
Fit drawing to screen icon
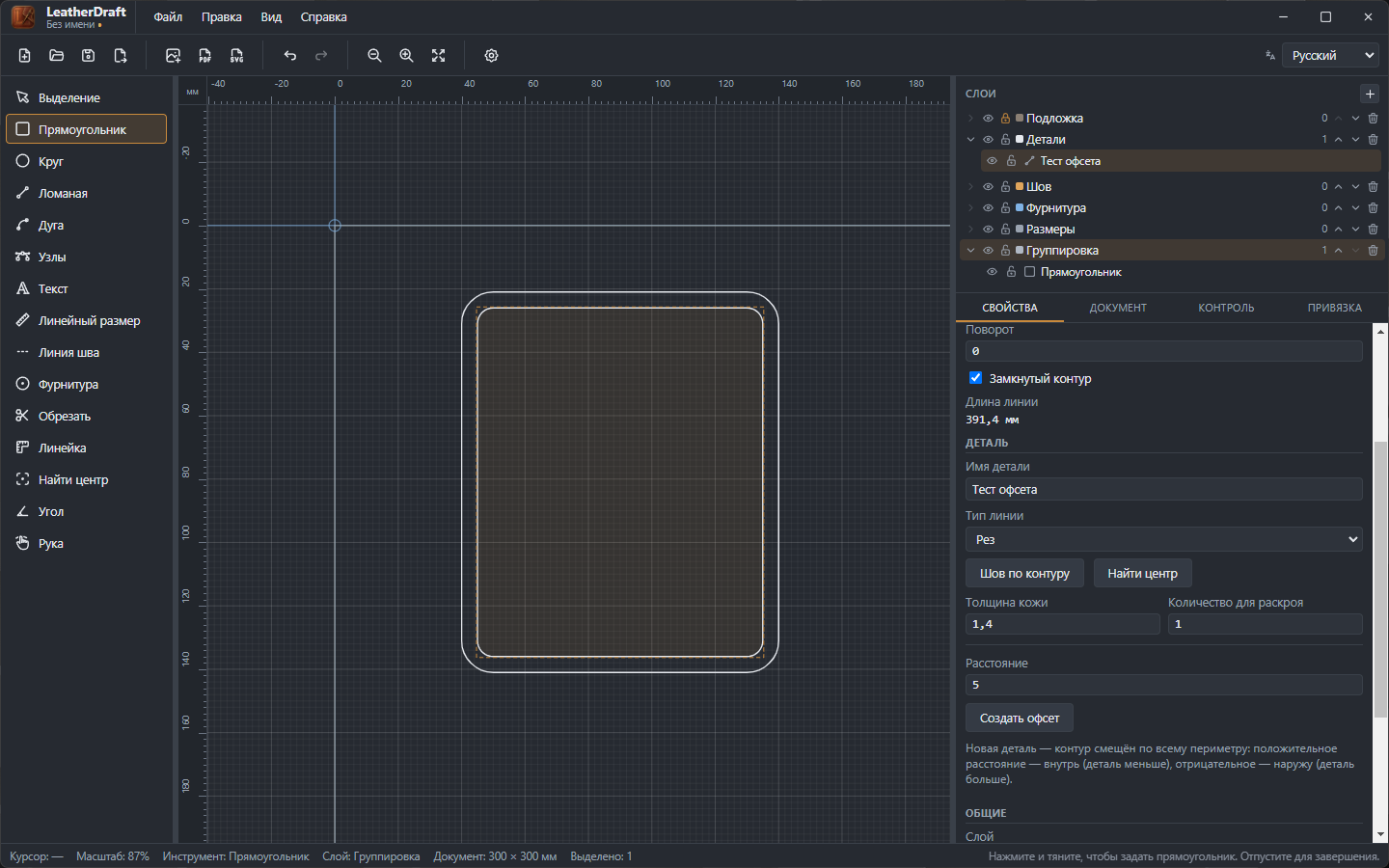pos(439,56)
